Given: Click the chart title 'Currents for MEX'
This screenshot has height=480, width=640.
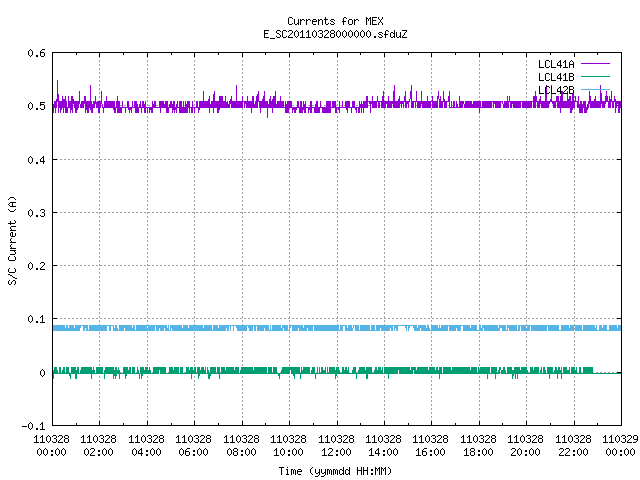Looking at the screenshot, I should 335,21.
